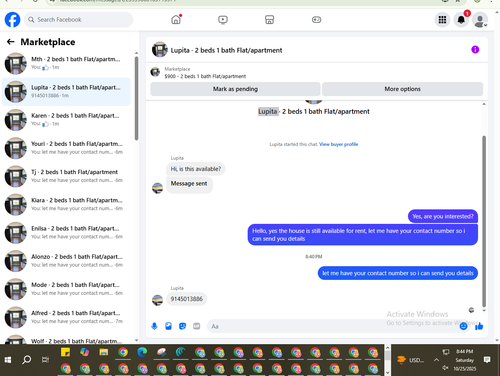Focus the Aa message input field
The height and width of the screenshot is (376, 500).
(x=333, y=326)
